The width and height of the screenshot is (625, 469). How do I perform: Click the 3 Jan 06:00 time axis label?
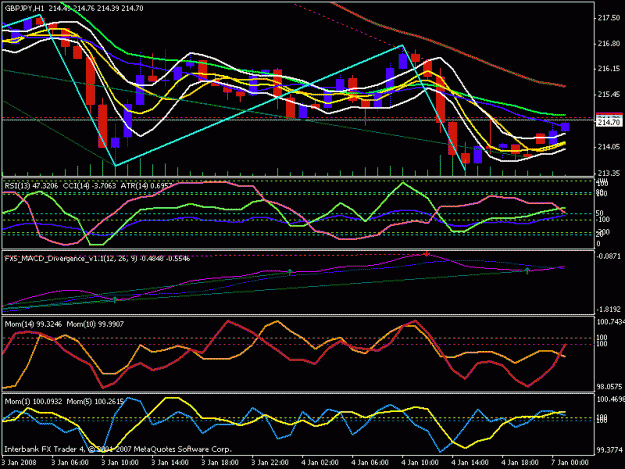click(70, 463)
